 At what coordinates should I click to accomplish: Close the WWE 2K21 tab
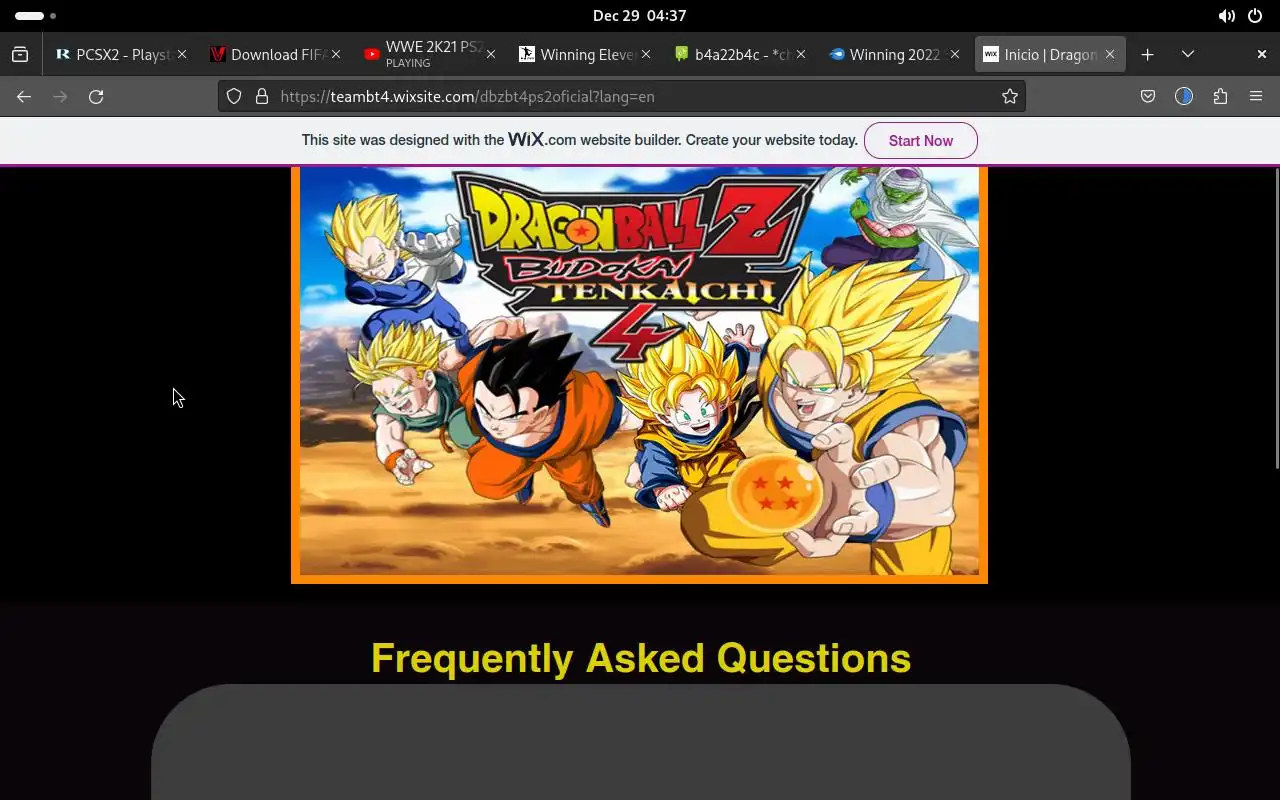491,55
